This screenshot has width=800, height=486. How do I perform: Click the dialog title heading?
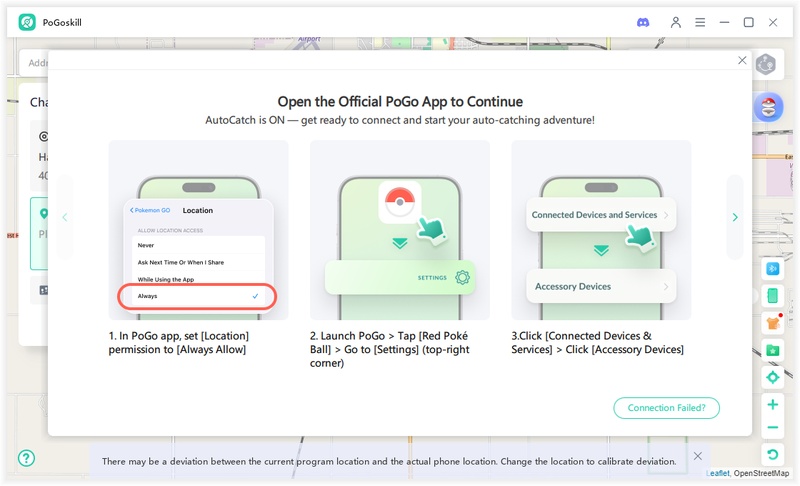click(400, 102)
